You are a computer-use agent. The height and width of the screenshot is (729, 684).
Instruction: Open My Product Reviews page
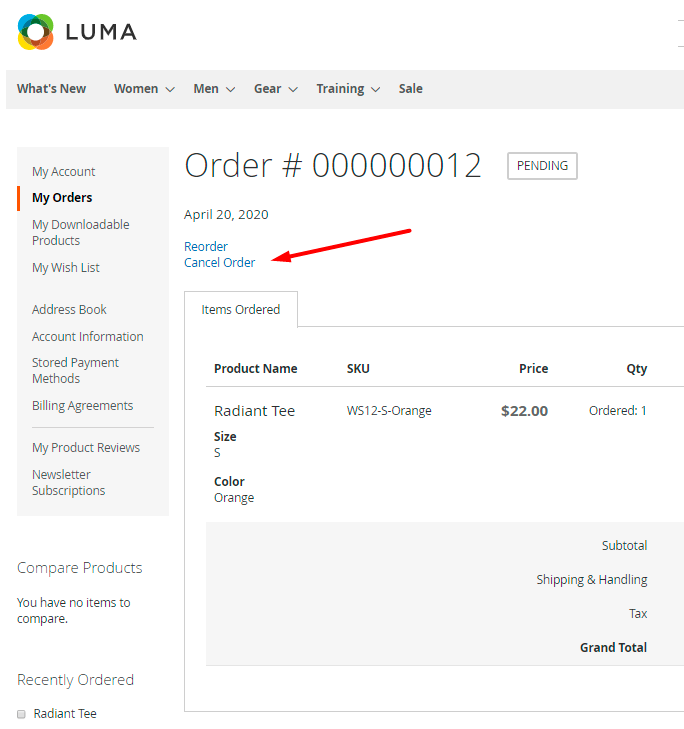(x=86, y=448)
